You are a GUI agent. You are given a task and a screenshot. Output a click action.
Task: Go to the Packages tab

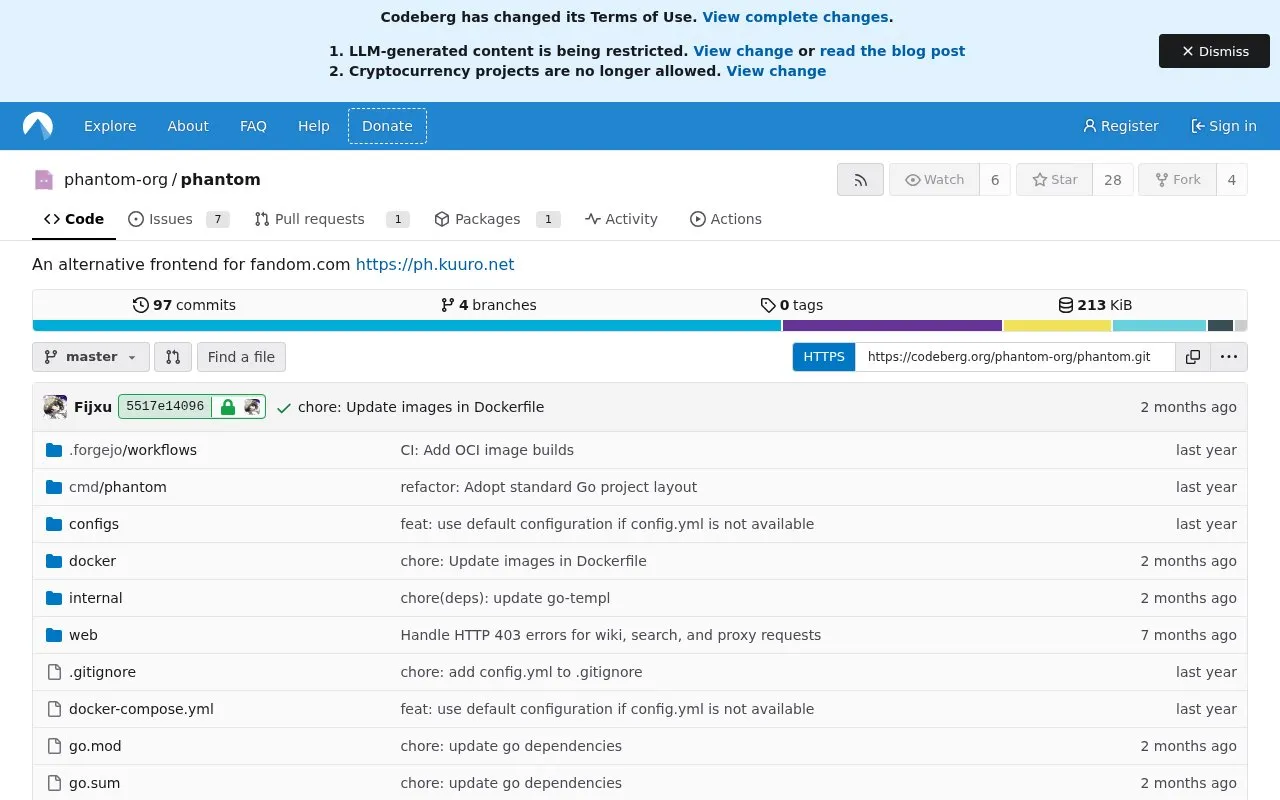click(497, 219)
